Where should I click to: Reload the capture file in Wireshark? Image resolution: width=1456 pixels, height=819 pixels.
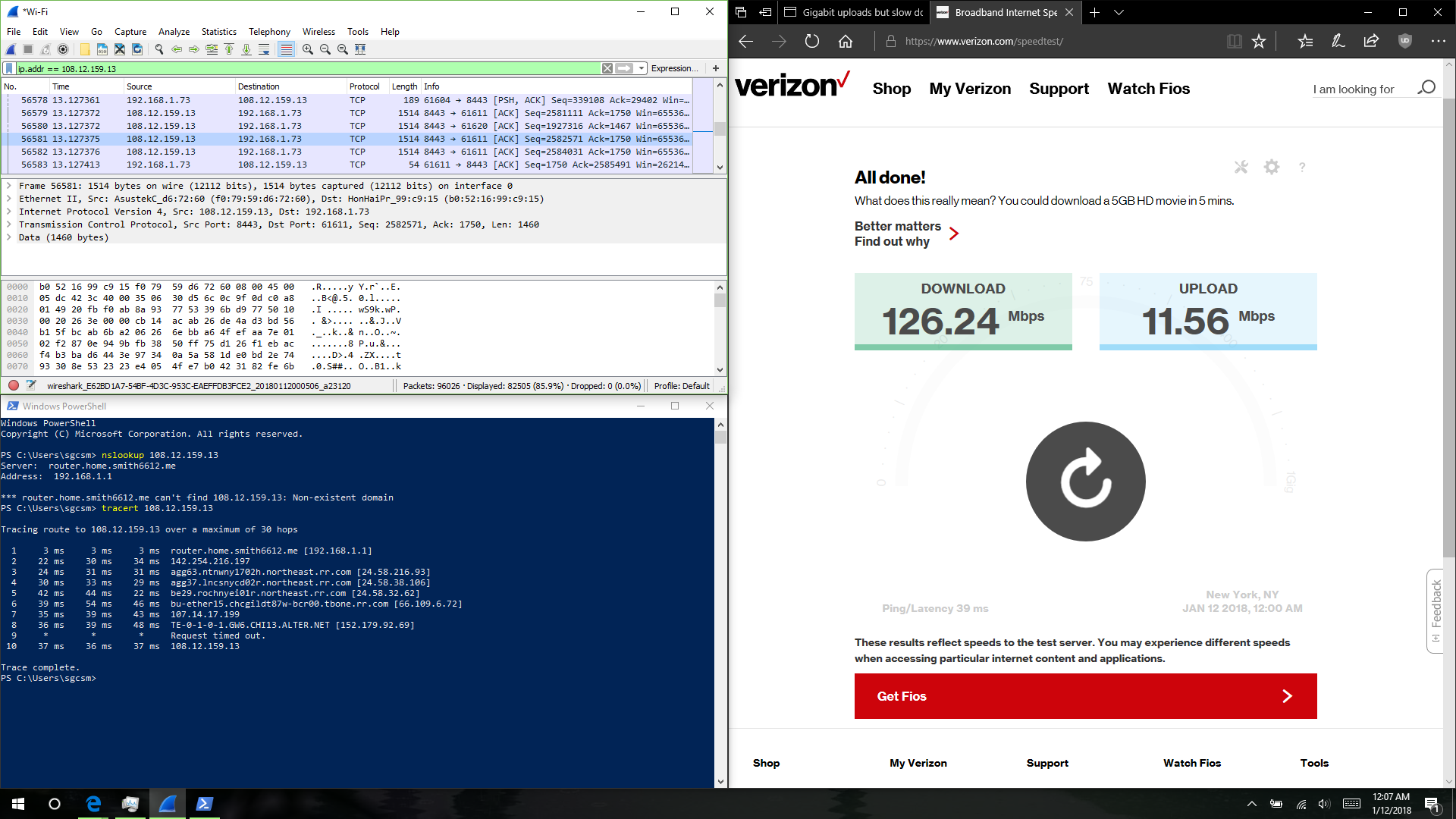(137, 49)
